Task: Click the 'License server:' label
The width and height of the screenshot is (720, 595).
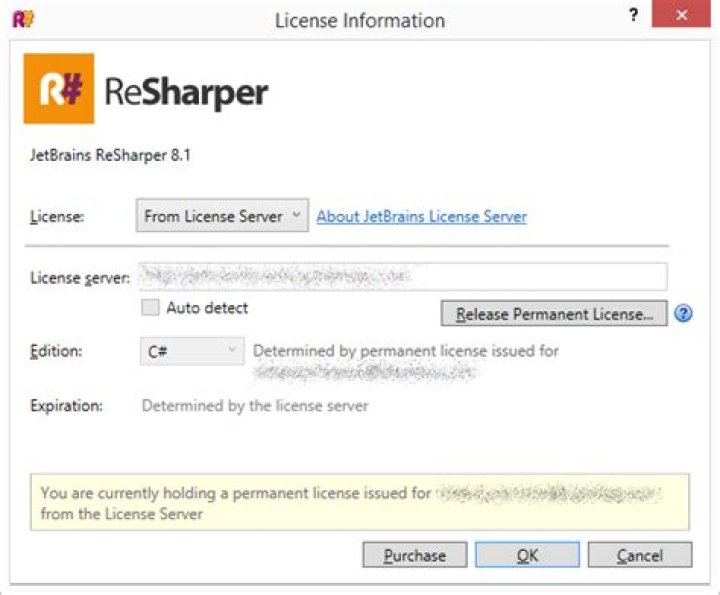Action: click(80, 278)
